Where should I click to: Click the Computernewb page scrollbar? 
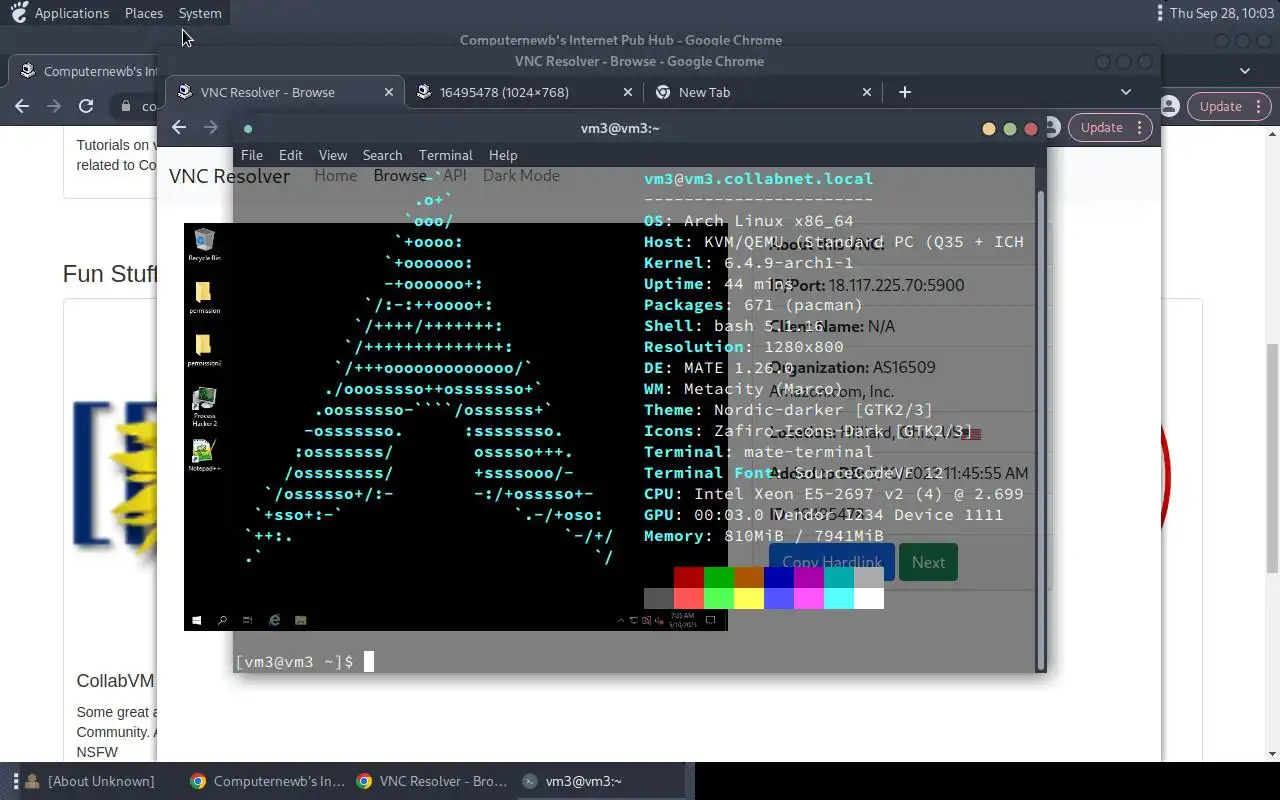pyautogui.click(x=1273, y=460)
